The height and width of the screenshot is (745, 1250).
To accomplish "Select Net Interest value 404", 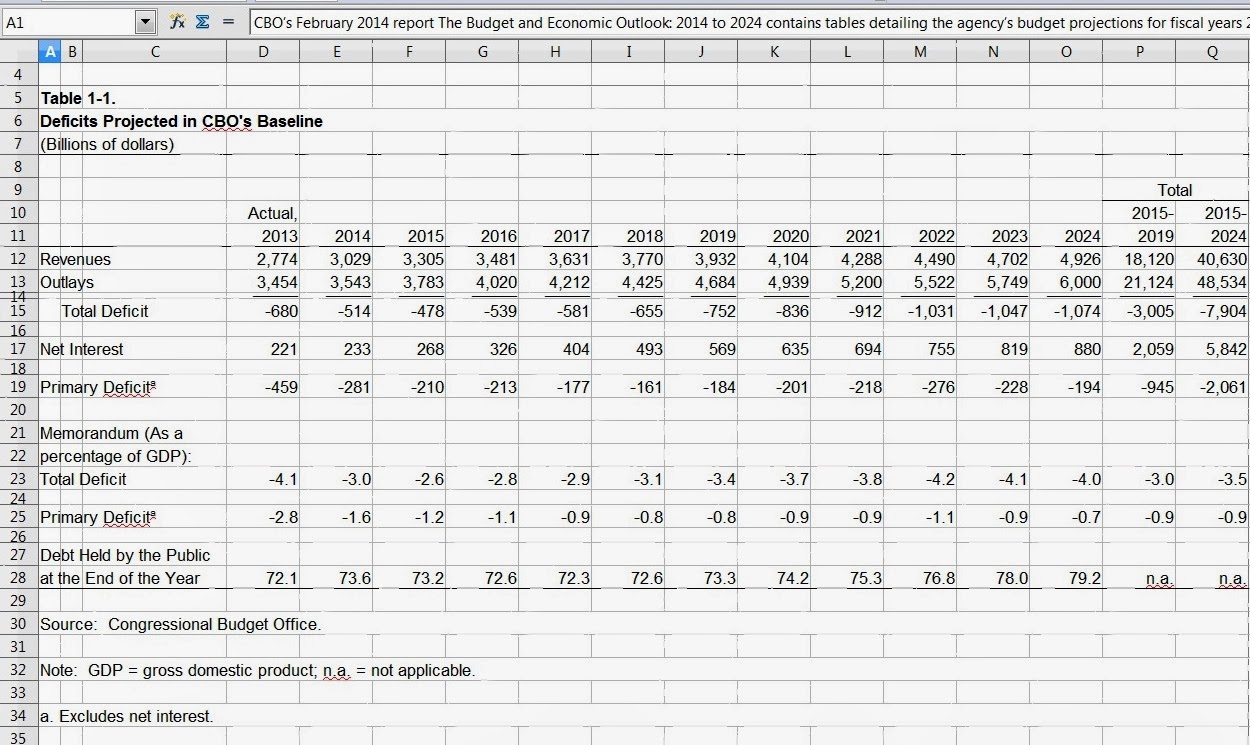I will pyautogui.click(x=575, y=349).
